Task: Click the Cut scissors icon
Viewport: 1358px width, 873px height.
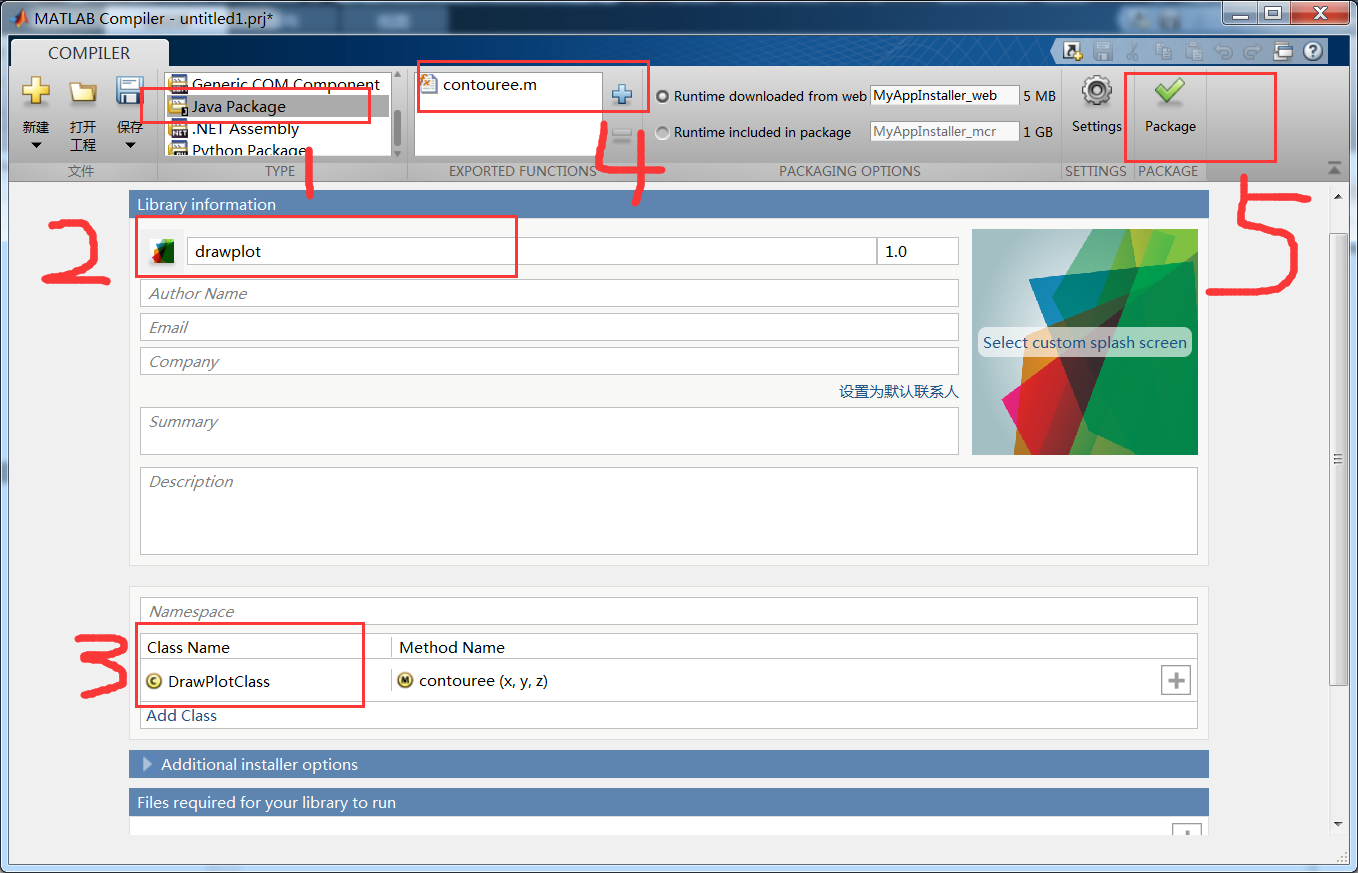Action: pos(1133,52)
